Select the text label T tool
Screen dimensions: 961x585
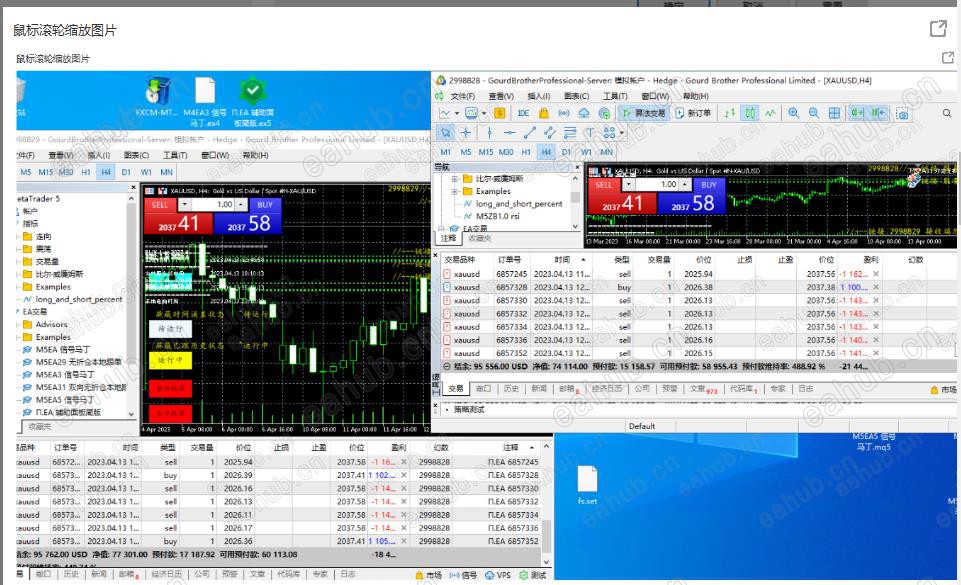590,132
